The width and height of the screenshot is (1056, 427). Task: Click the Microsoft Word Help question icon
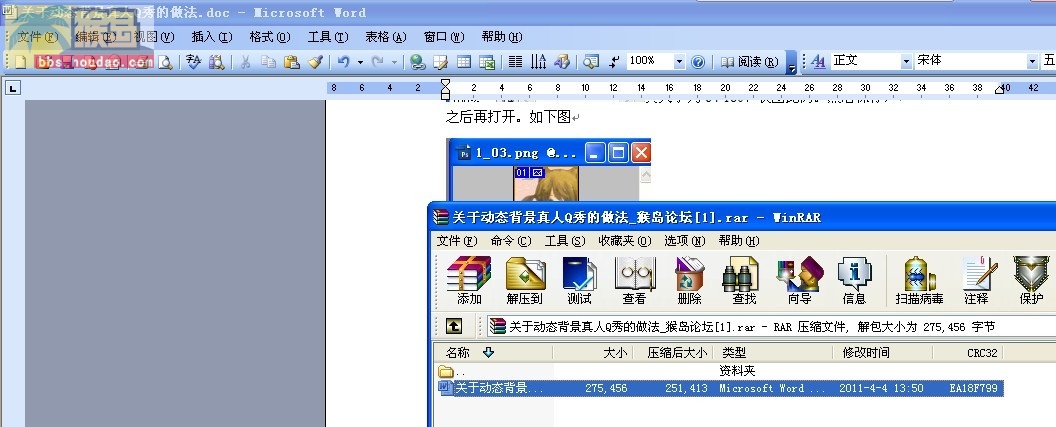pos(698,62)
